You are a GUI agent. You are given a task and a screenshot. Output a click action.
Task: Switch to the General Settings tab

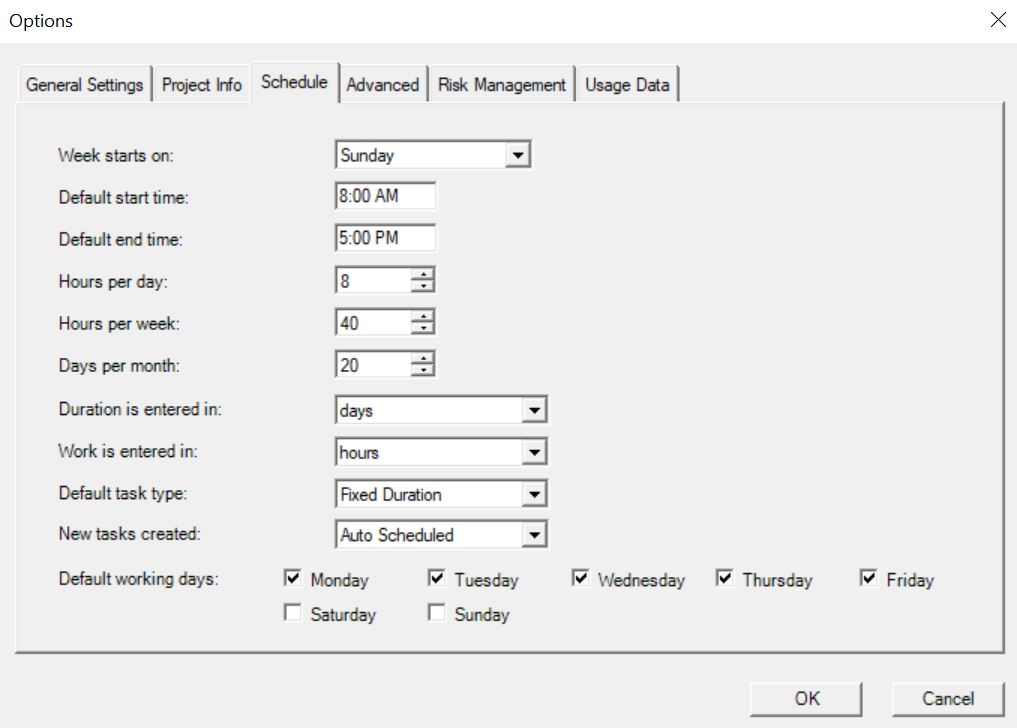pos(84,85)
